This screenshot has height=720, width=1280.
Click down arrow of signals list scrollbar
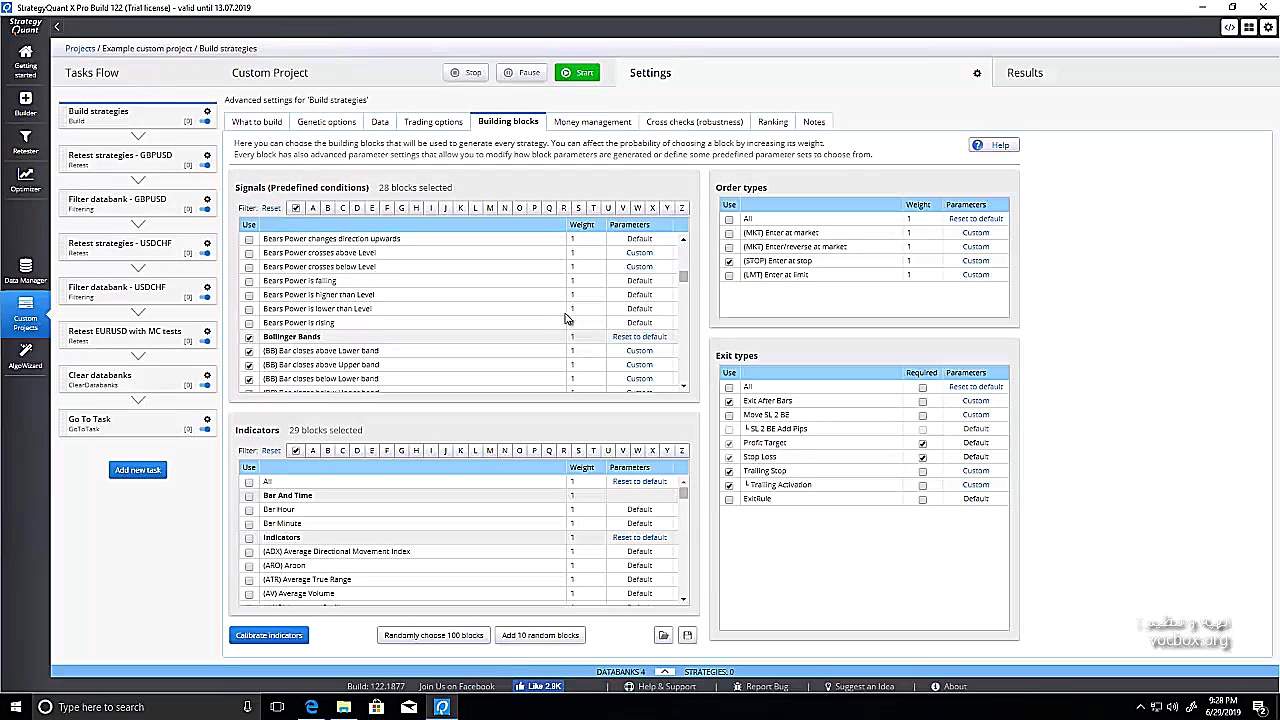tap(684, 386)
